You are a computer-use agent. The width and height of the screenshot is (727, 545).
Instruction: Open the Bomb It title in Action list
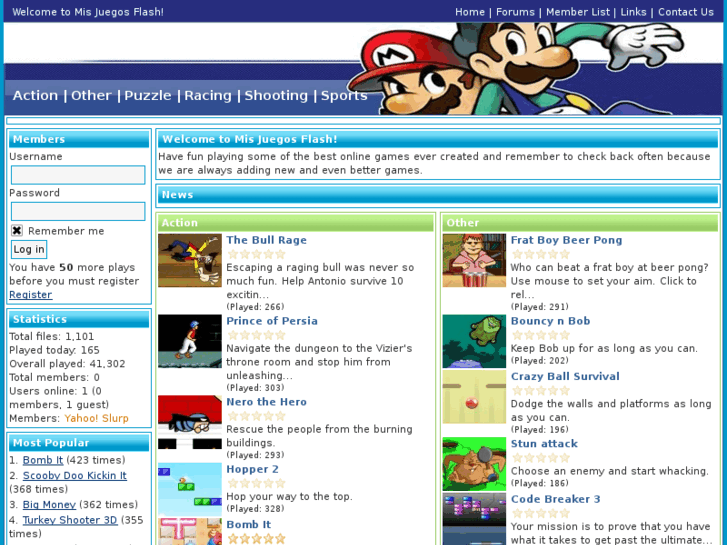[249, 525]
